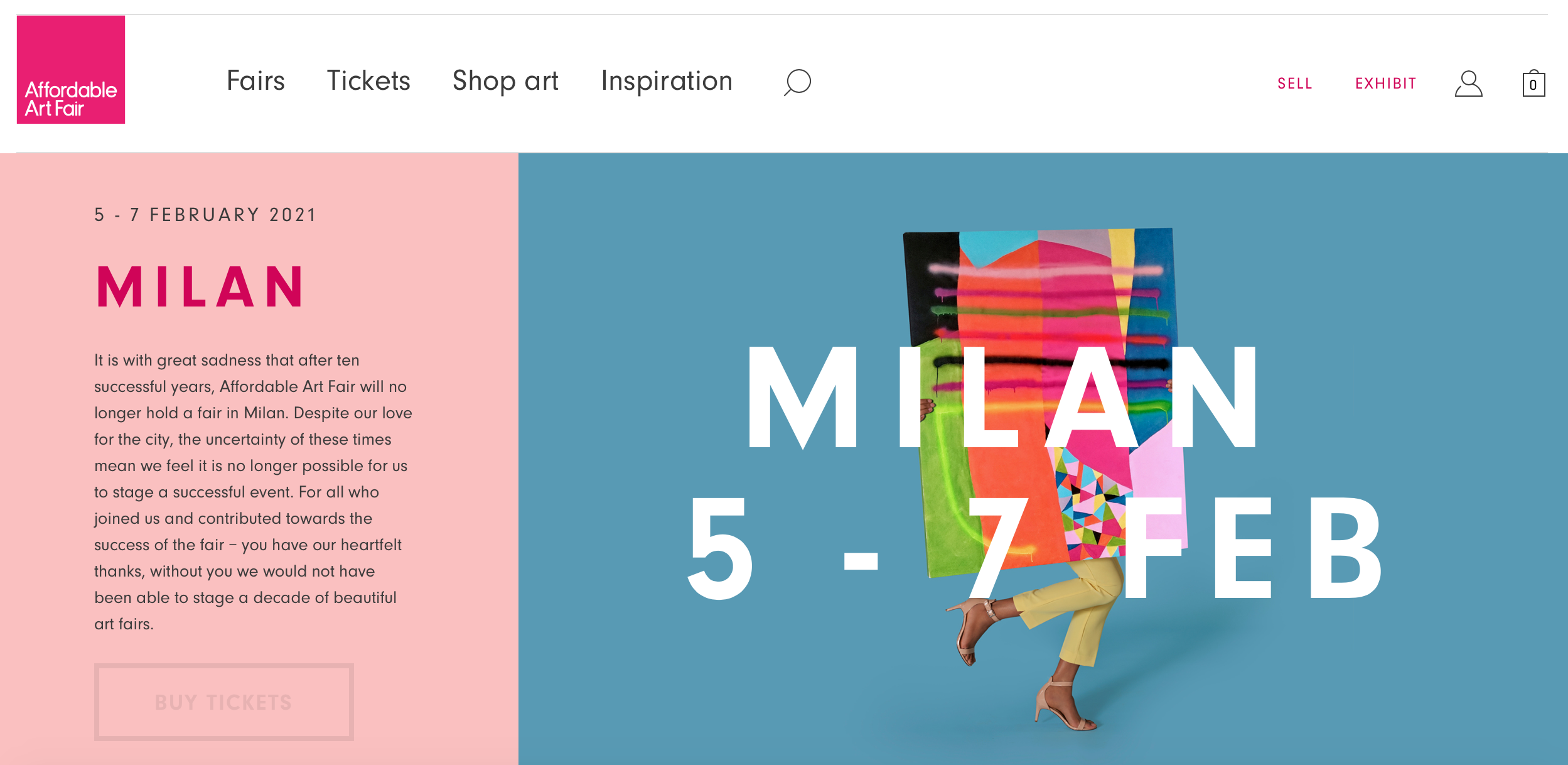
Task: Open the Tickets menu item
Action: click(x=368, y=81)
